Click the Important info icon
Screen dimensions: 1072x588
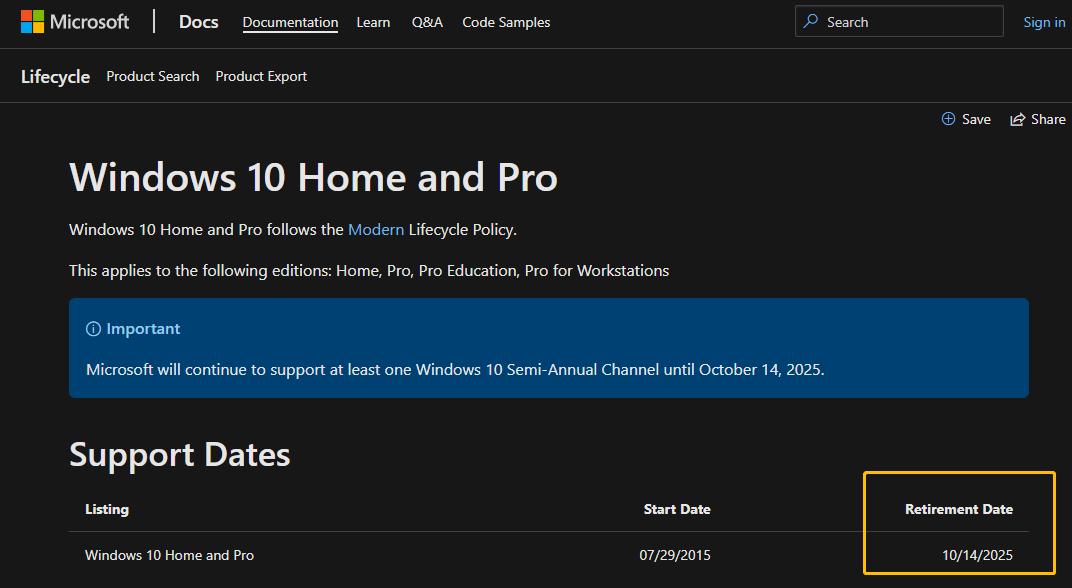[x=93, y=329]
